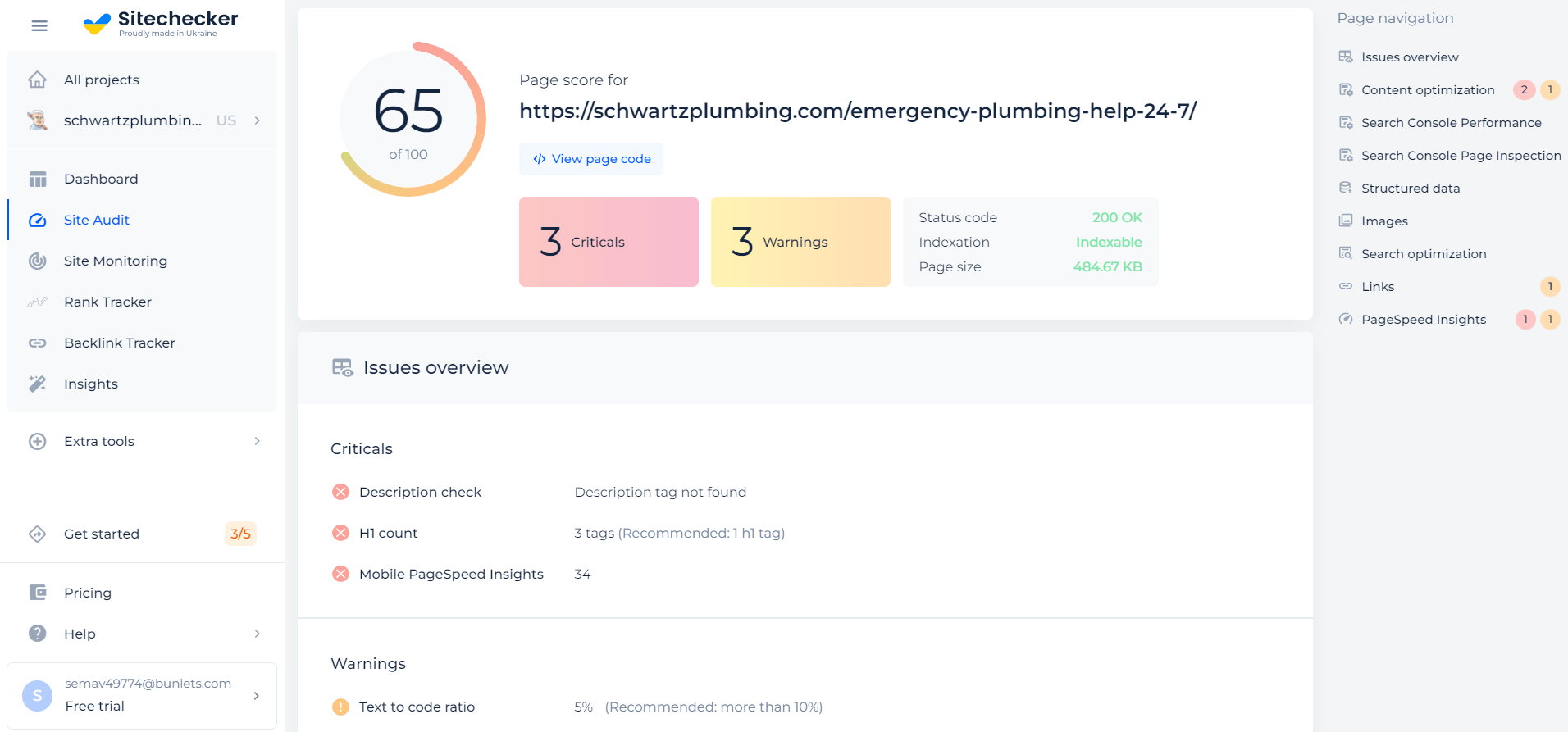
Task: Click the Structured data navigation icon
Action: click(1346, 188)
